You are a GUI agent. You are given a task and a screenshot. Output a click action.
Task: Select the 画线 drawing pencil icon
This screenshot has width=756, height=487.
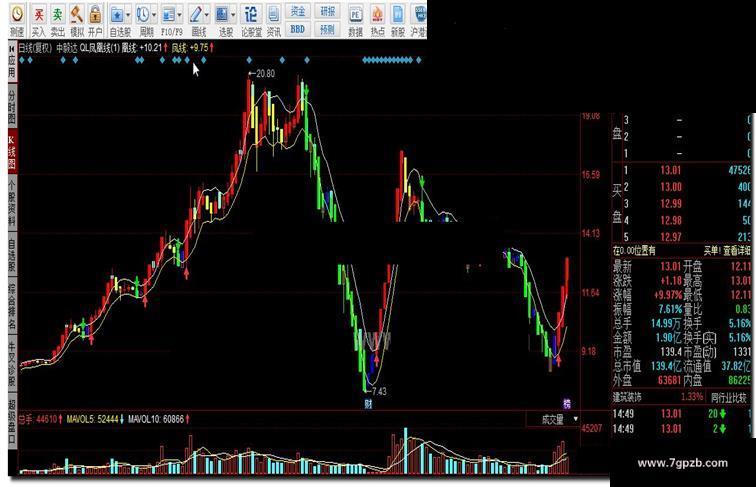195,15
